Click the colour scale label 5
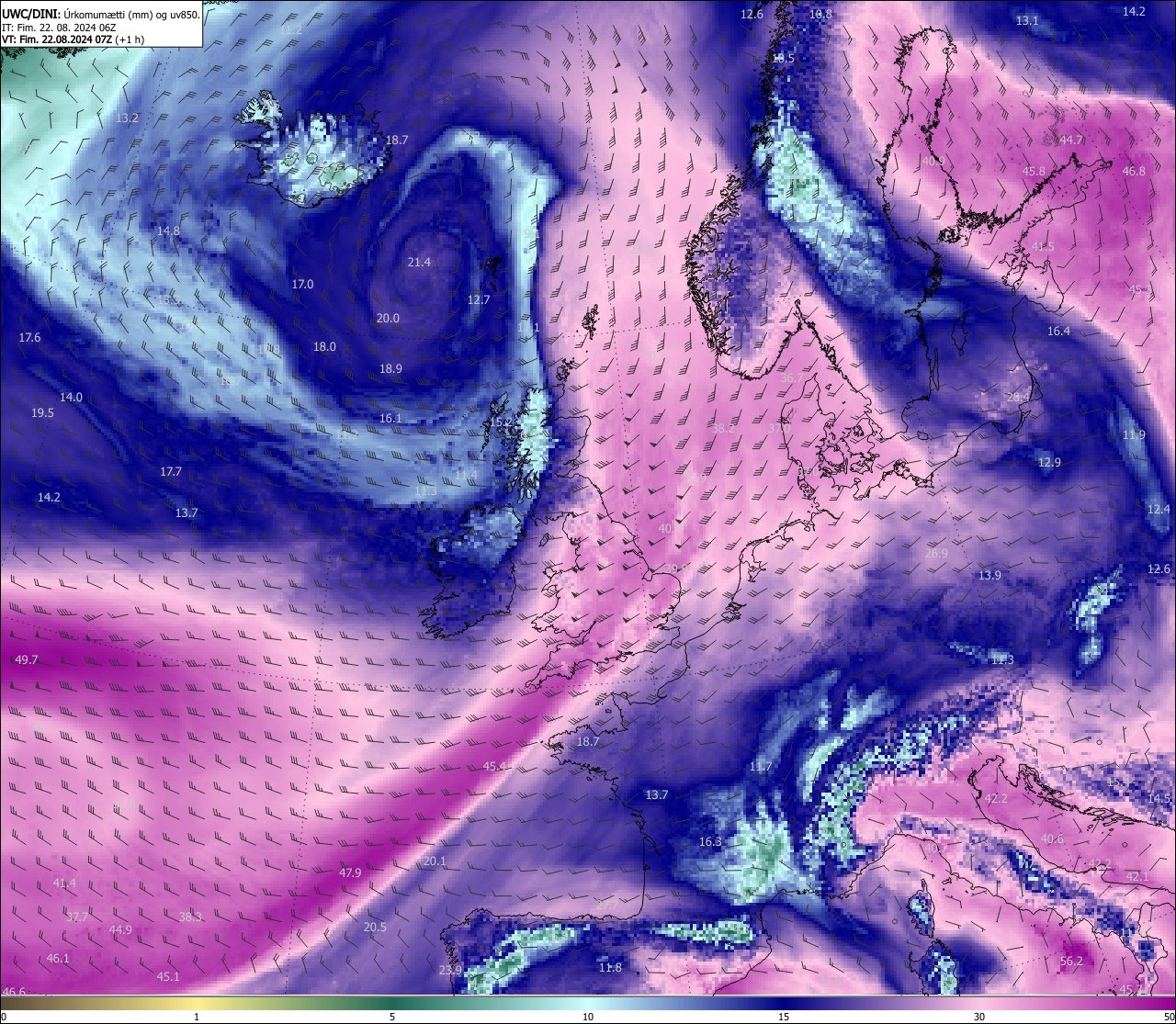Screen dimensions: 1176x1024 pos(392,1017)
